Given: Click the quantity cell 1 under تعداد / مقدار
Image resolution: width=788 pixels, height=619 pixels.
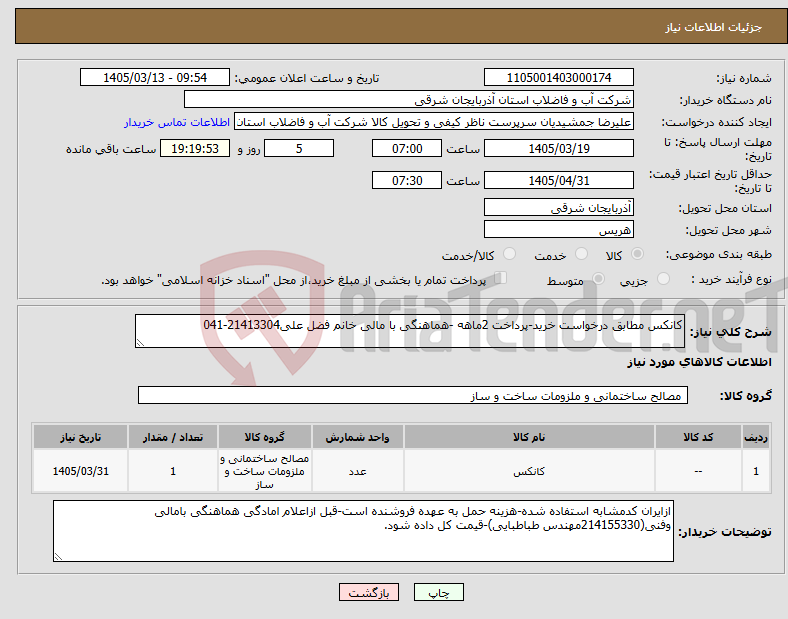Looking at the screenshot, I should click(173, 471).
